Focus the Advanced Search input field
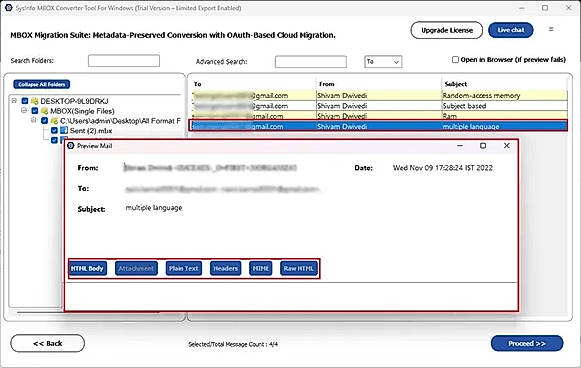This screenshot has width=581, height=368. point(311,62)
